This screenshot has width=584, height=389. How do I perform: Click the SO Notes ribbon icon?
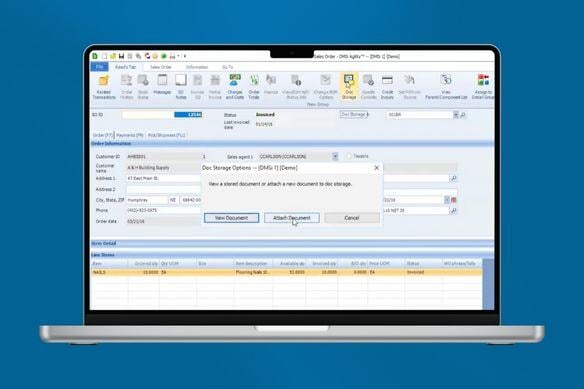click(181, 87)
